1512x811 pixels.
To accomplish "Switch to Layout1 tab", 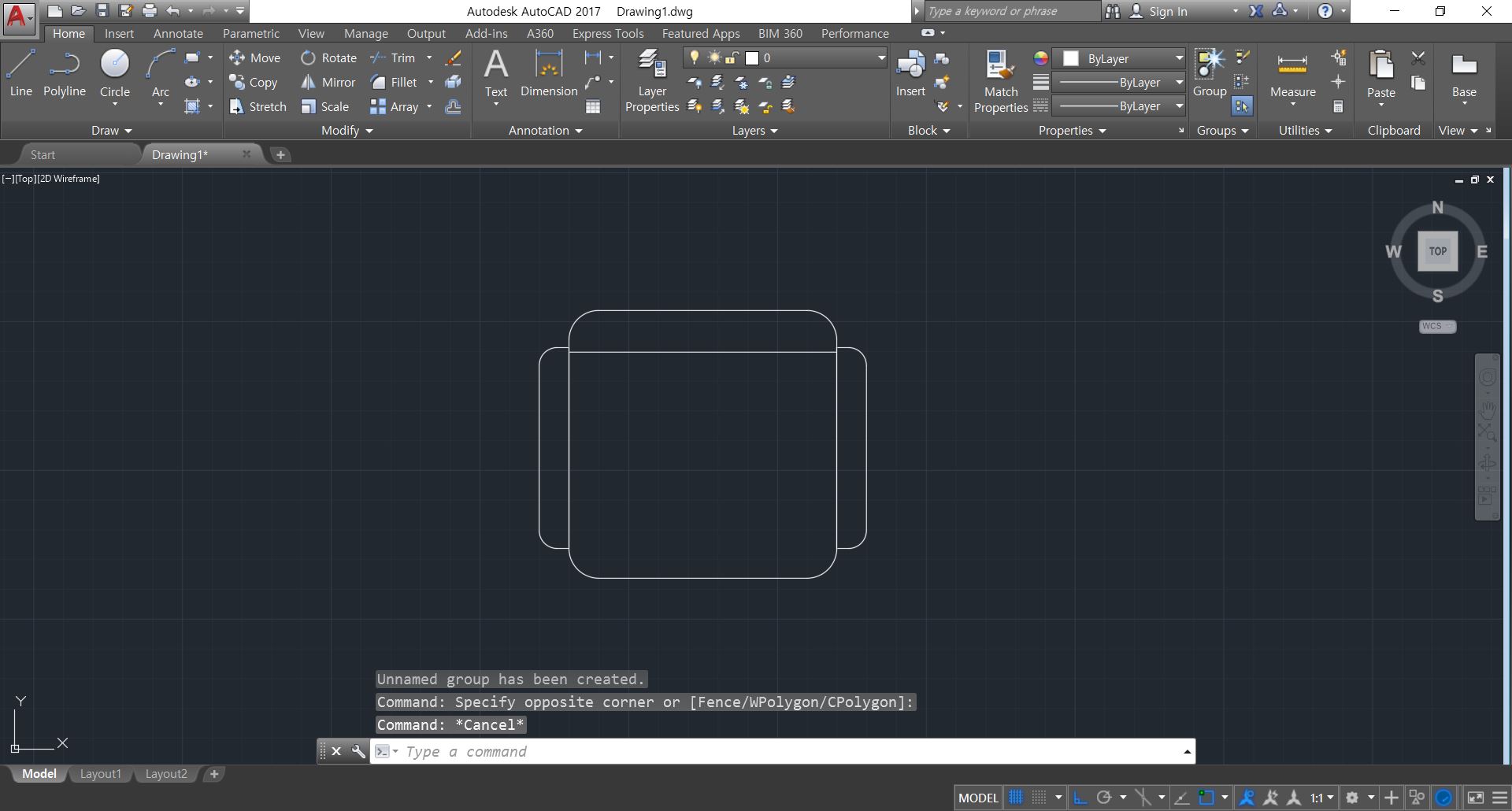I will [101, 774].
